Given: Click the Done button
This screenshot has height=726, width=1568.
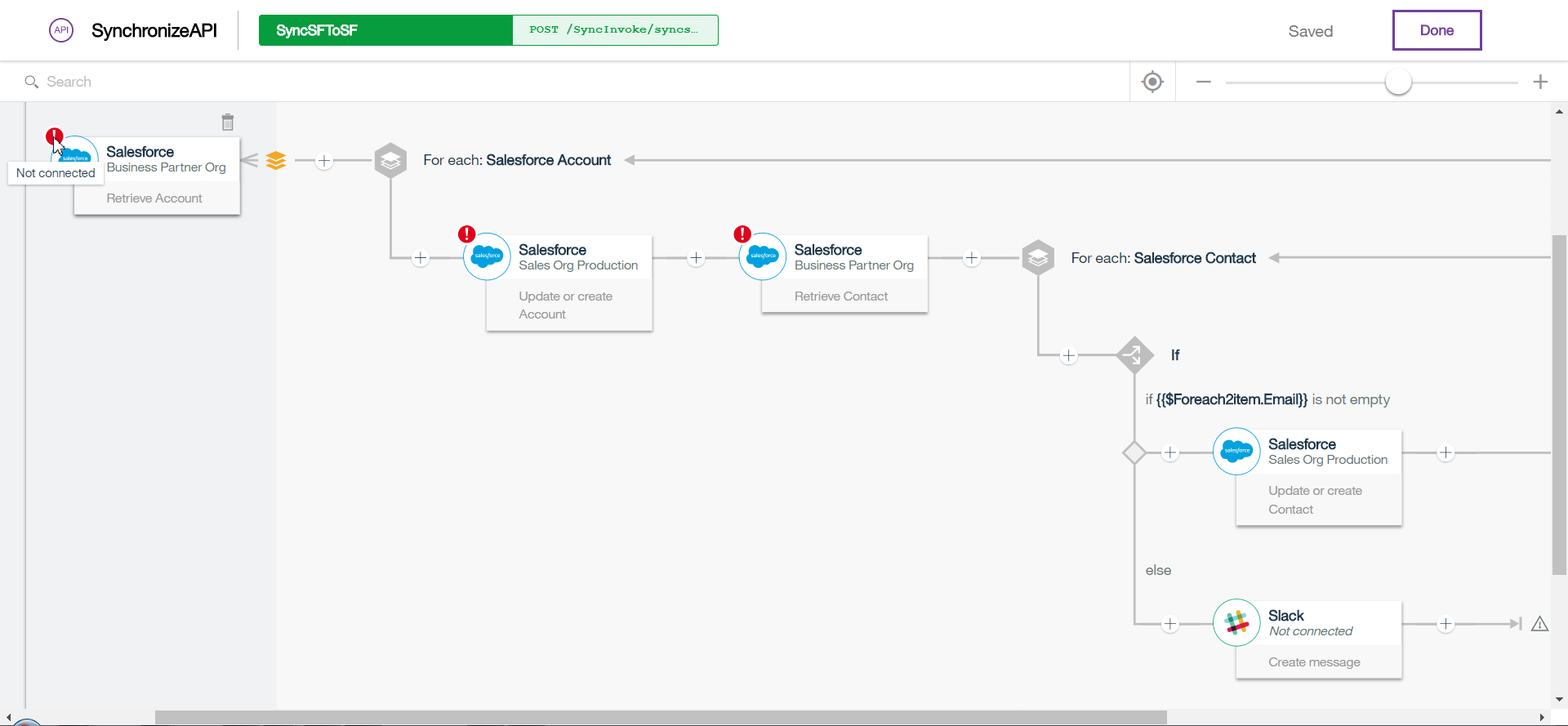Looking at the screenshot, I should click(1437, 30).
